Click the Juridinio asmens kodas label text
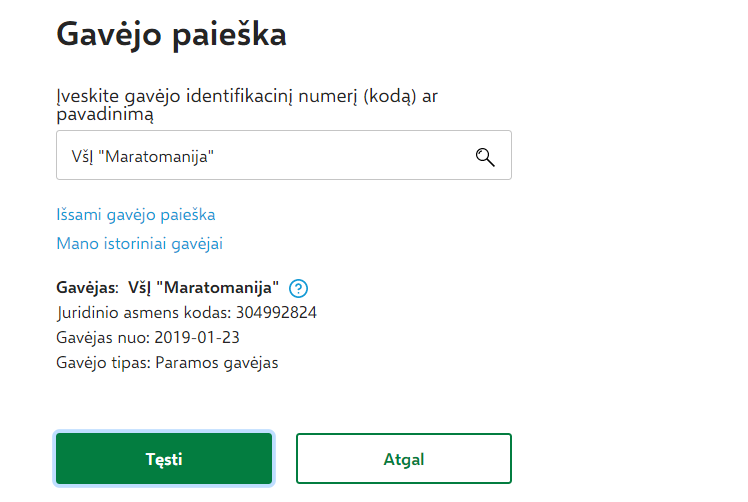This screenshot has width=748, height=502. coord(144,313)
